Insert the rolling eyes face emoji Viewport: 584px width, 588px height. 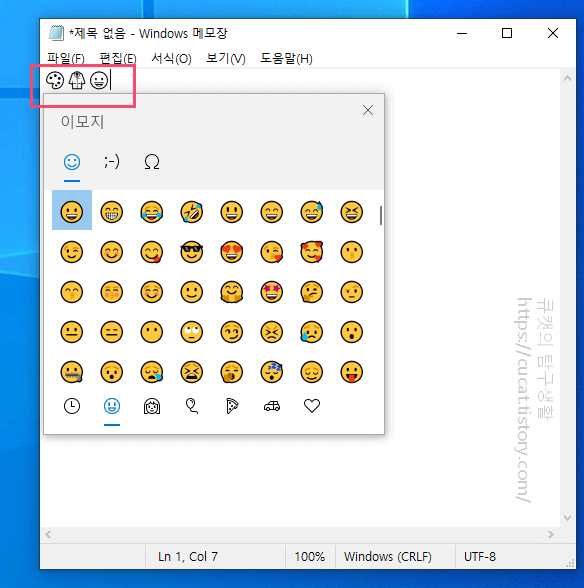click(192, 332)
